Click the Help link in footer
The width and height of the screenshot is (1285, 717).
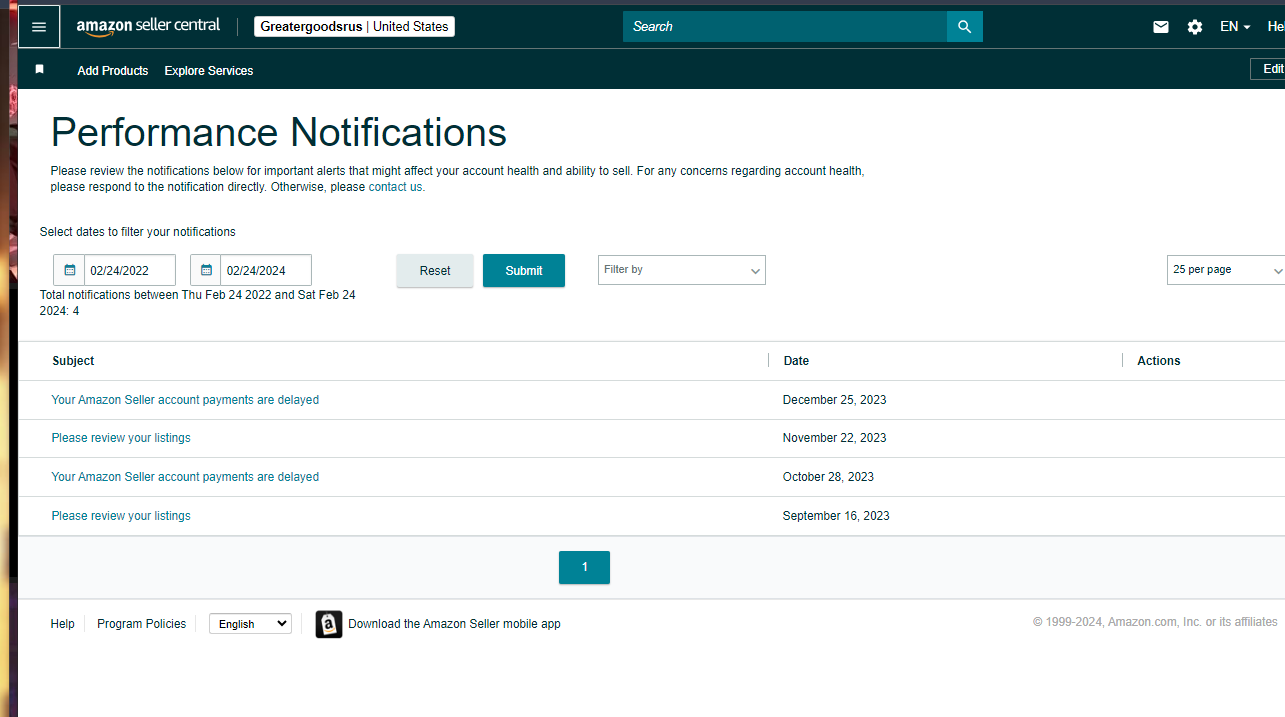(63, 624)
